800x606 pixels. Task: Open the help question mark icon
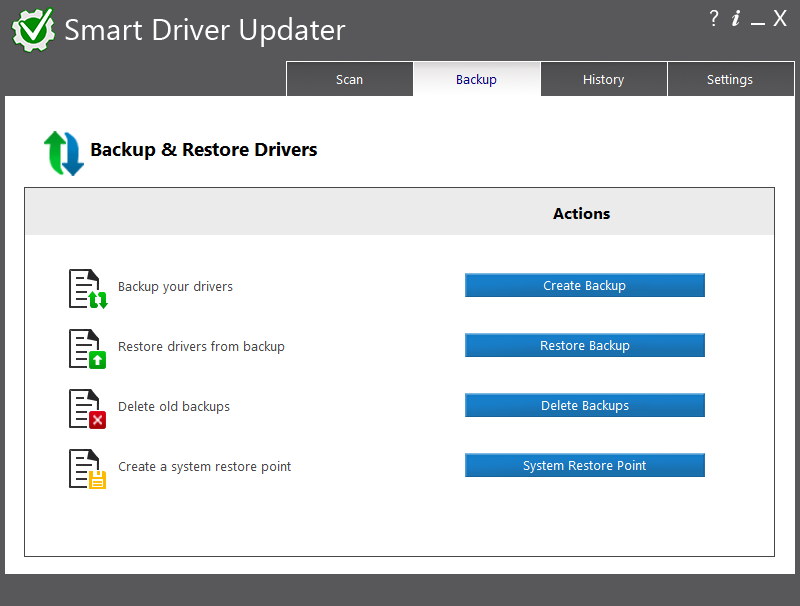point(712,18)
